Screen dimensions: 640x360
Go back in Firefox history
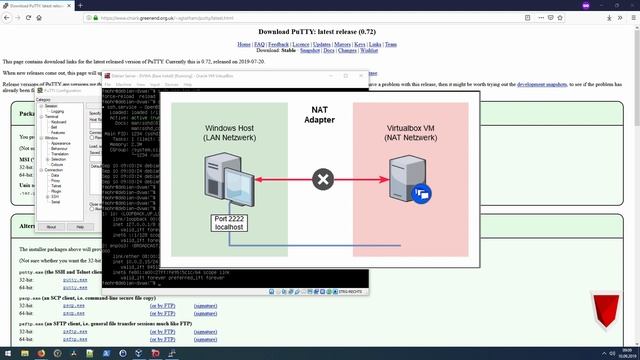pyautogui.click(x=7, y=18)
